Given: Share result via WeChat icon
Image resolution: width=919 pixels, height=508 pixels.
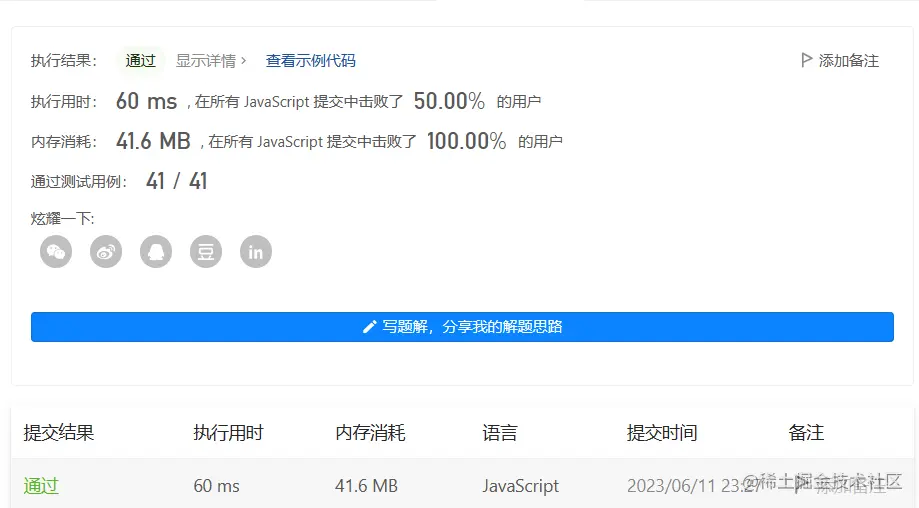Looking at the screenshot, I should pos(56,252).
